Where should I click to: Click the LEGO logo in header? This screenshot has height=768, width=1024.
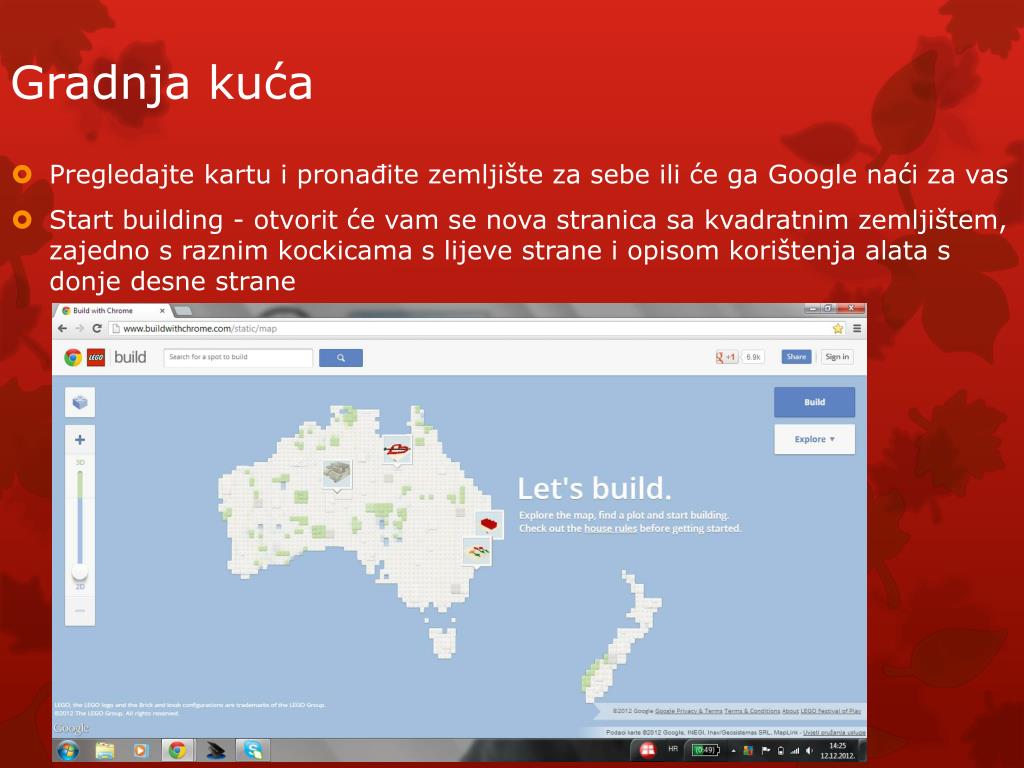pos(96,357)
